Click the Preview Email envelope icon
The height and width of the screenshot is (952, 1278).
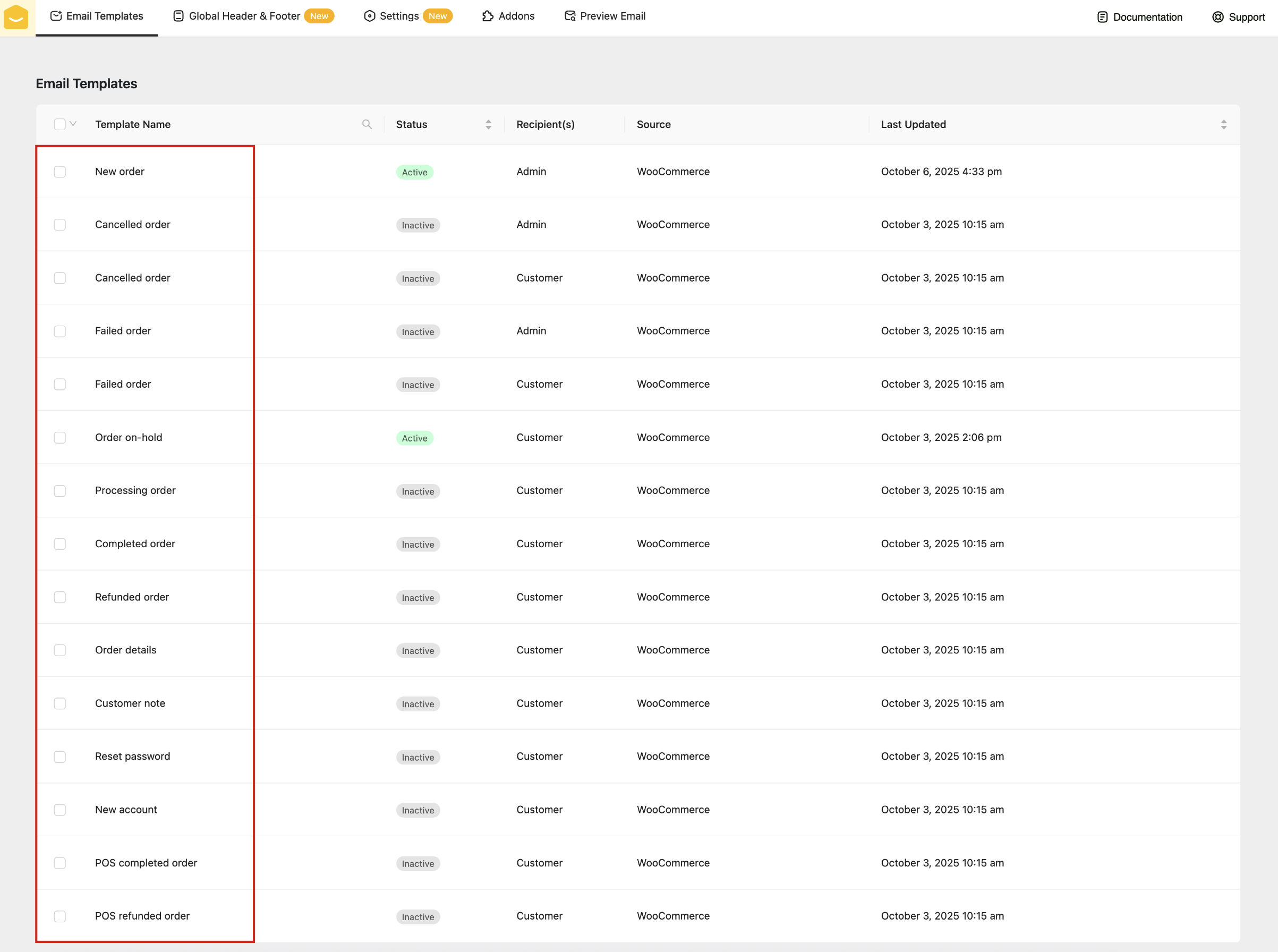[x=570, y=16]
